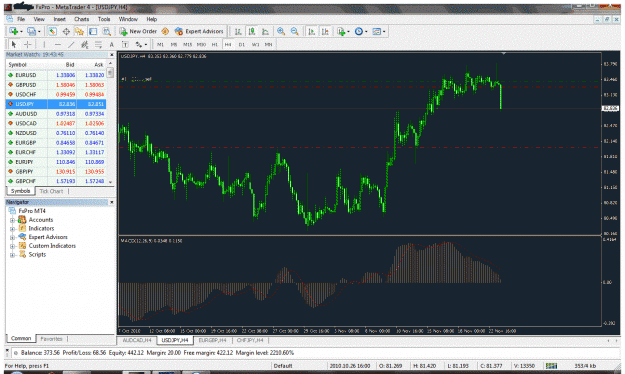Switch to Favorites tab in Navigator
625x374 pixels.
click(x=51, y=339)
